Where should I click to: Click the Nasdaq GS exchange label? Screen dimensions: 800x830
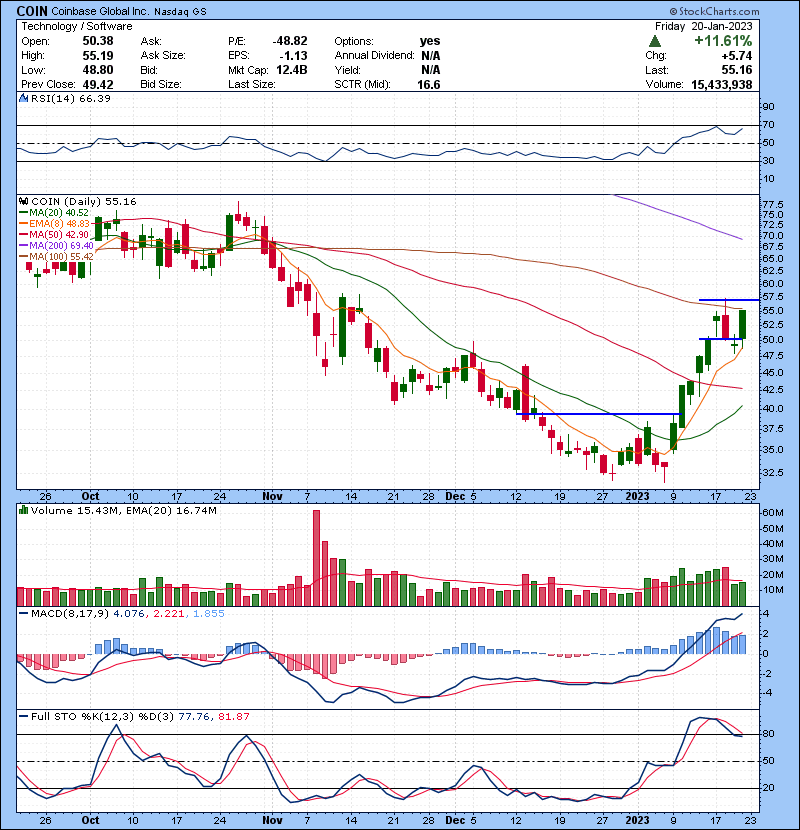180,12
